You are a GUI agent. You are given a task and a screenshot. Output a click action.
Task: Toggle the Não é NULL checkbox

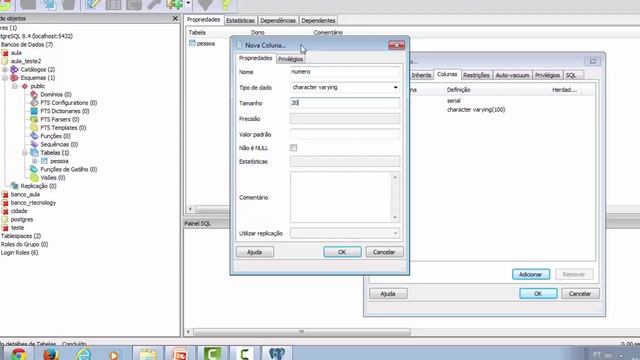(x=293, y=148)
